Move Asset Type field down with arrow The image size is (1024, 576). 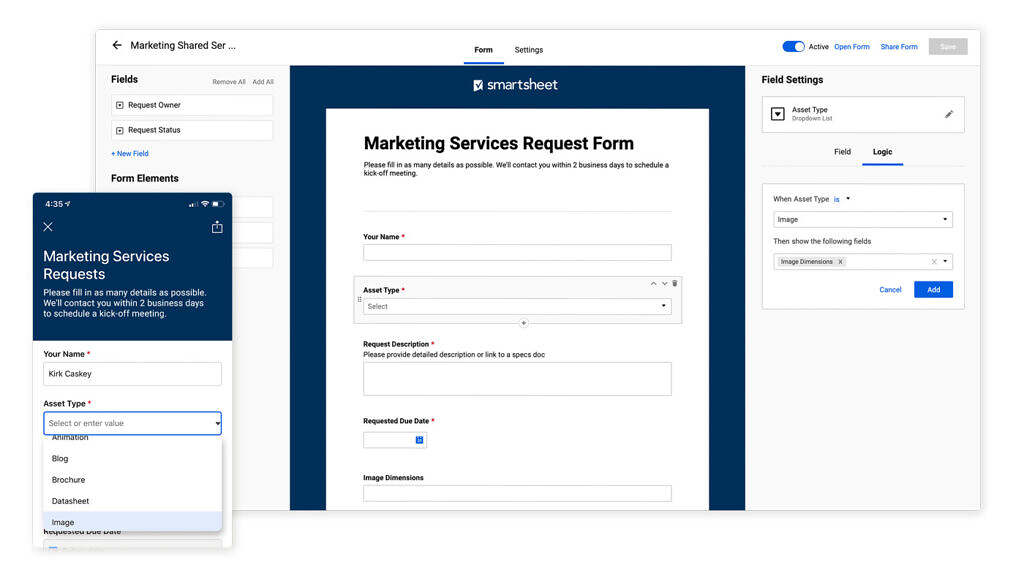[664, 284]
